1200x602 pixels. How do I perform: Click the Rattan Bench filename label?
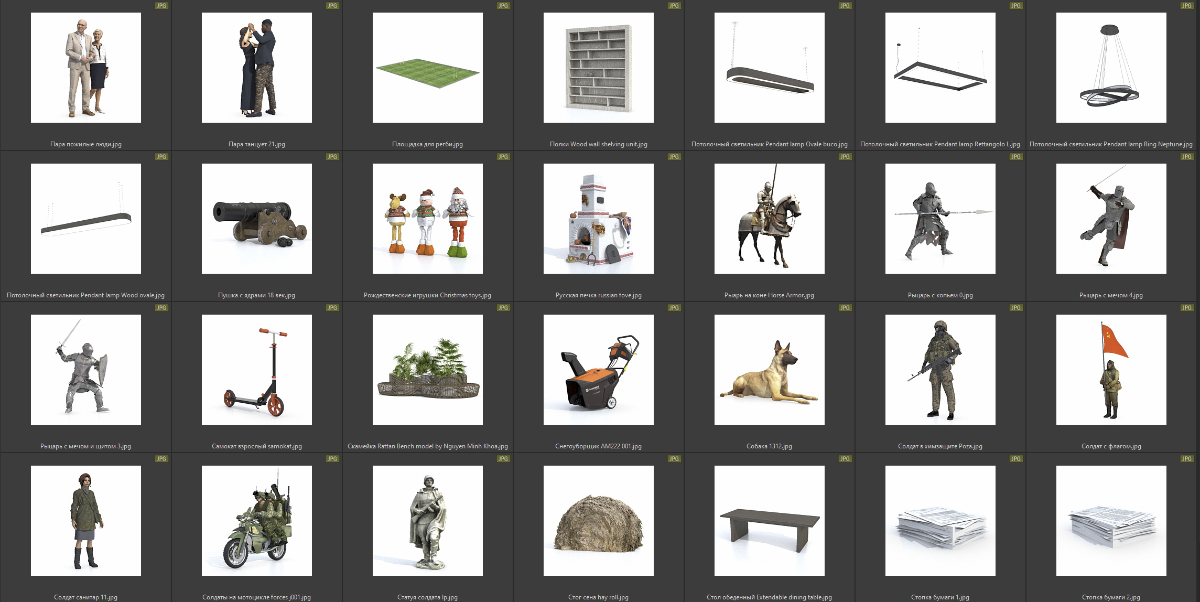point(428,446)
